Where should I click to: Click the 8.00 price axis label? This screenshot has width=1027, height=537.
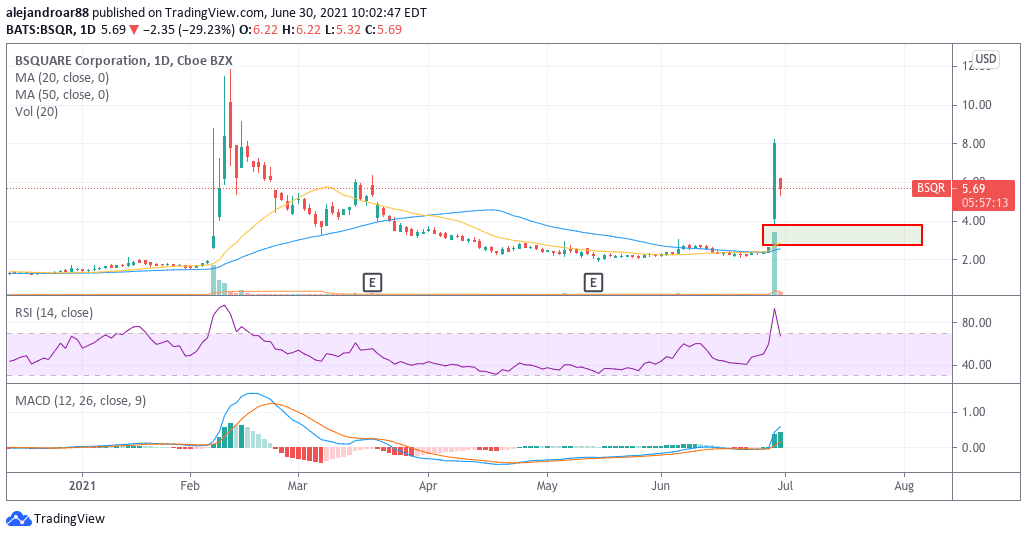(973, 143)
